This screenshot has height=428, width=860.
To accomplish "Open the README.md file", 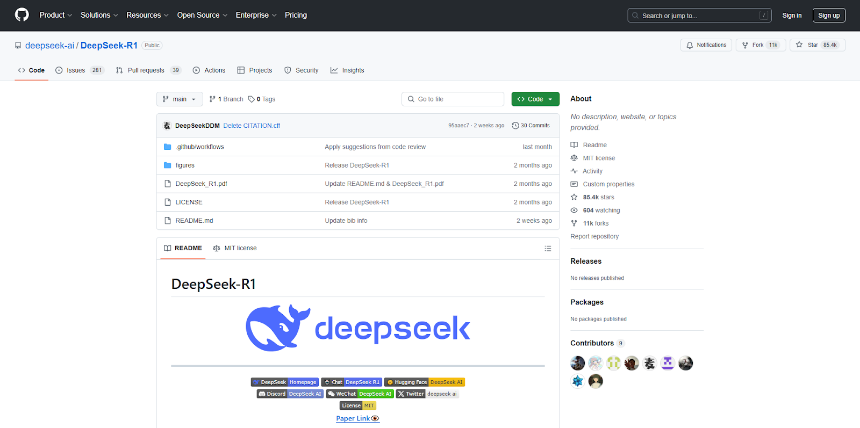I will [194, 221].
